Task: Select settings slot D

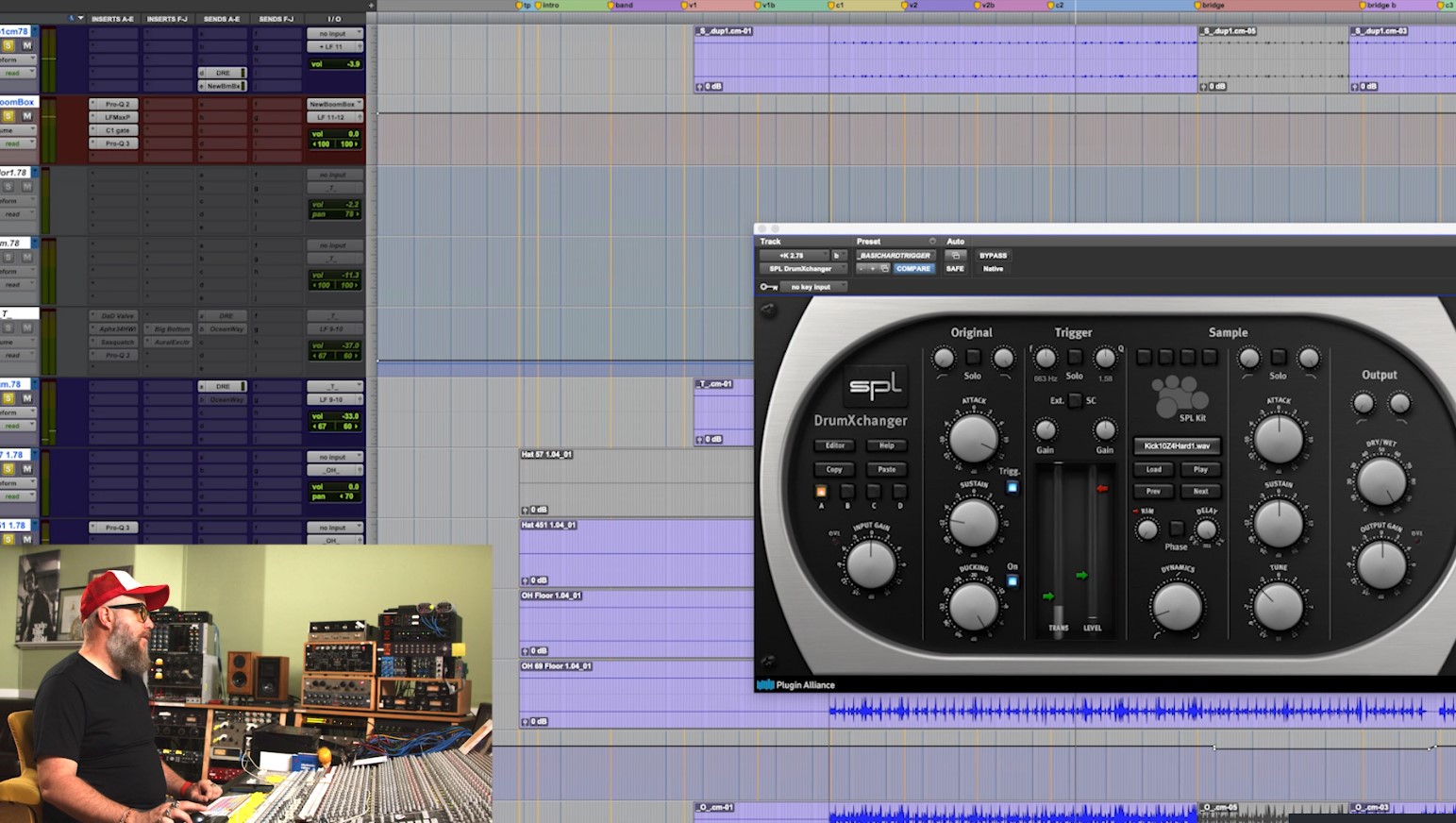Action: pyautogui.click(x=900, y=492)
